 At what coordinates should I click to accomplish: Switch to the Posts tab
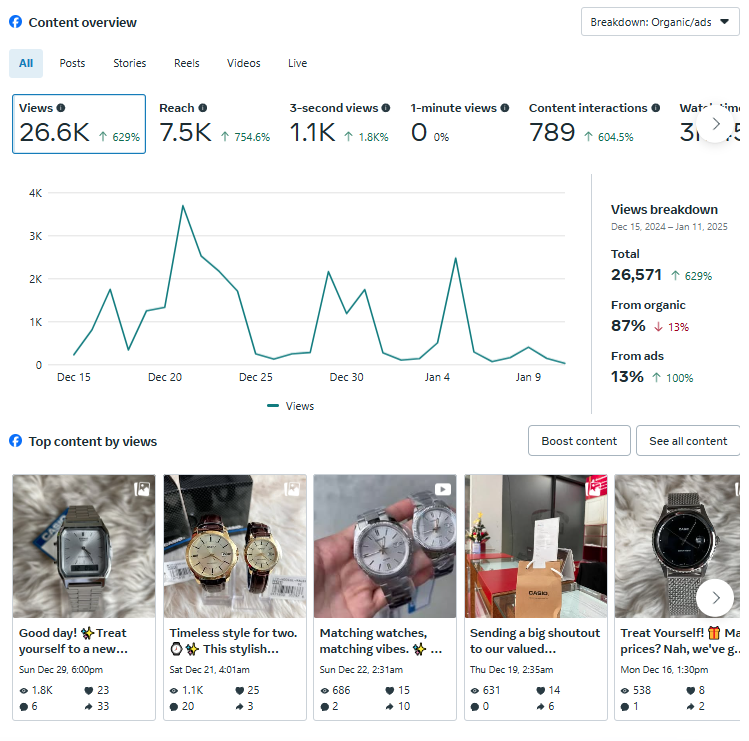72,63
